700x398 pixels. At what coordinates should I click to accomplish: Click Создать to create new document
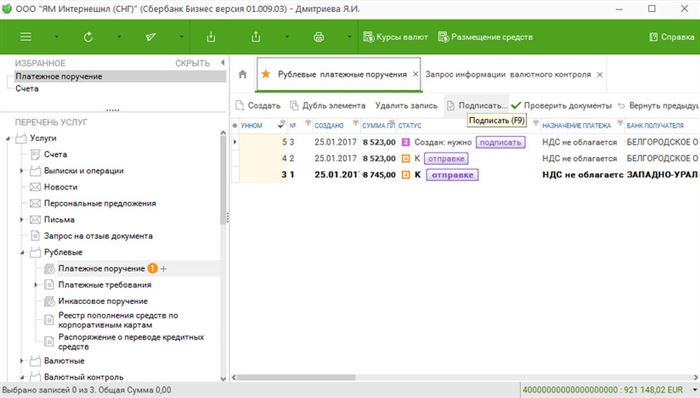click(x=258, y=106)
